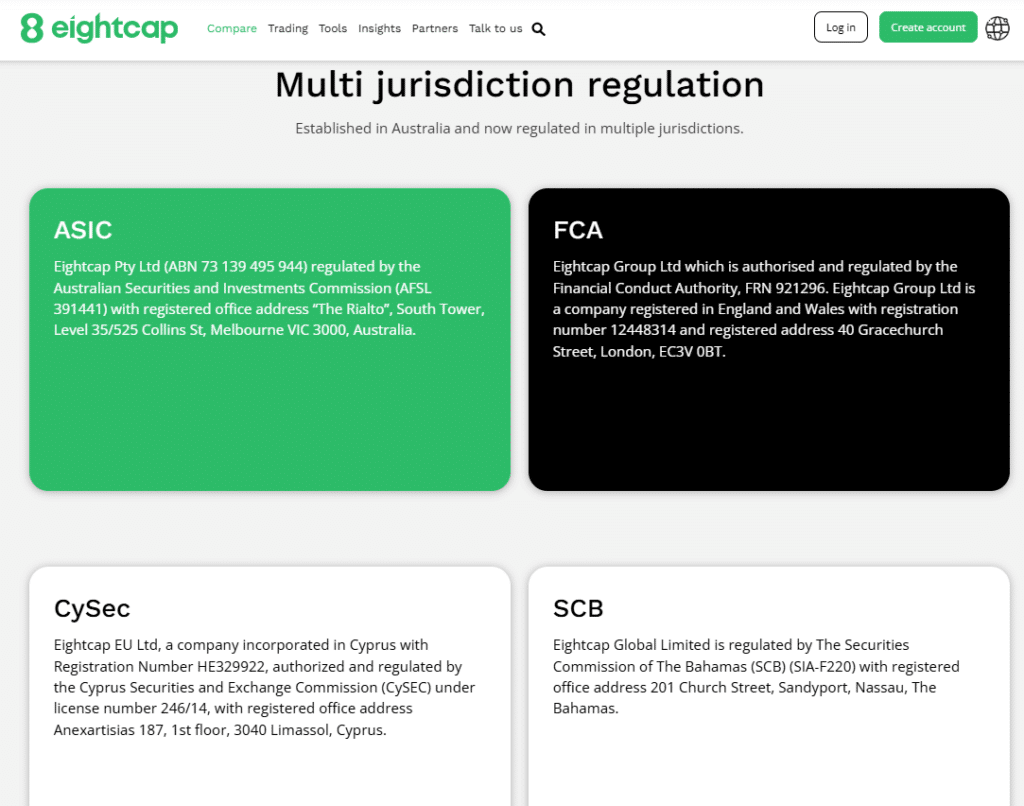Viewport: 1024px width, 806px height.
Task: Select the black FCA card
Action: pos(769,340)
